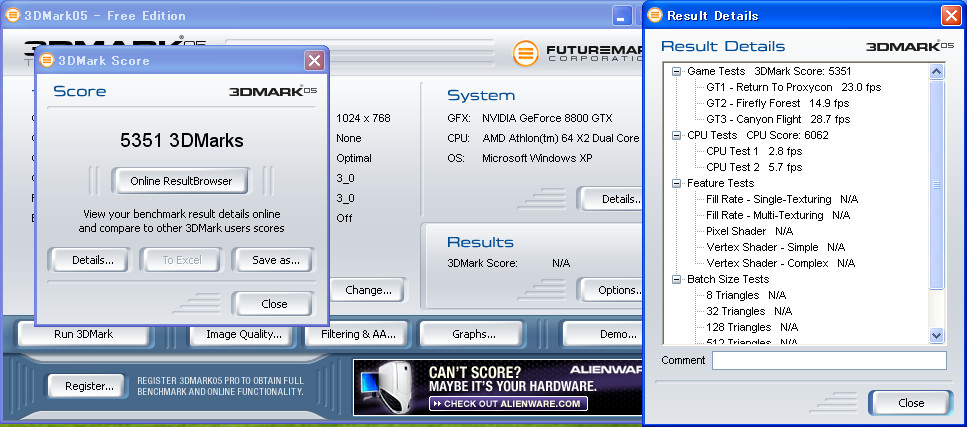This screenshot has height=427, width=967.
Task: Select the CPU Test 1 row
Action: click(754, 151)
